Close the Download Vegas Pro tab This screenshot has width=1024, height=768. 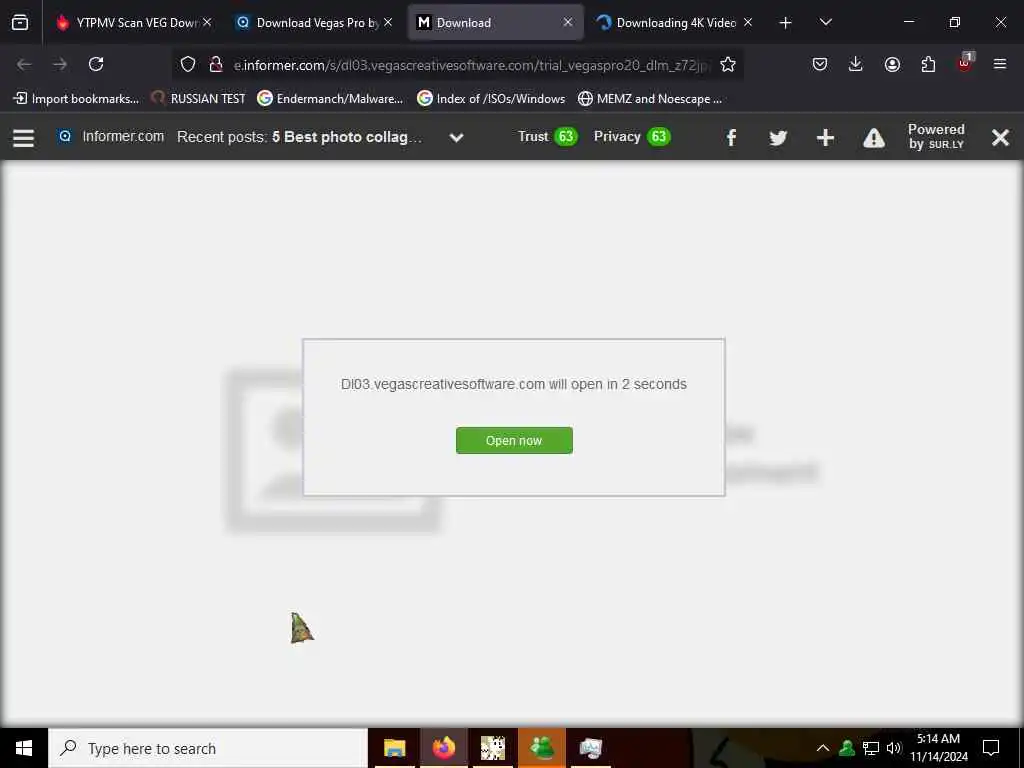pos(388,22)
